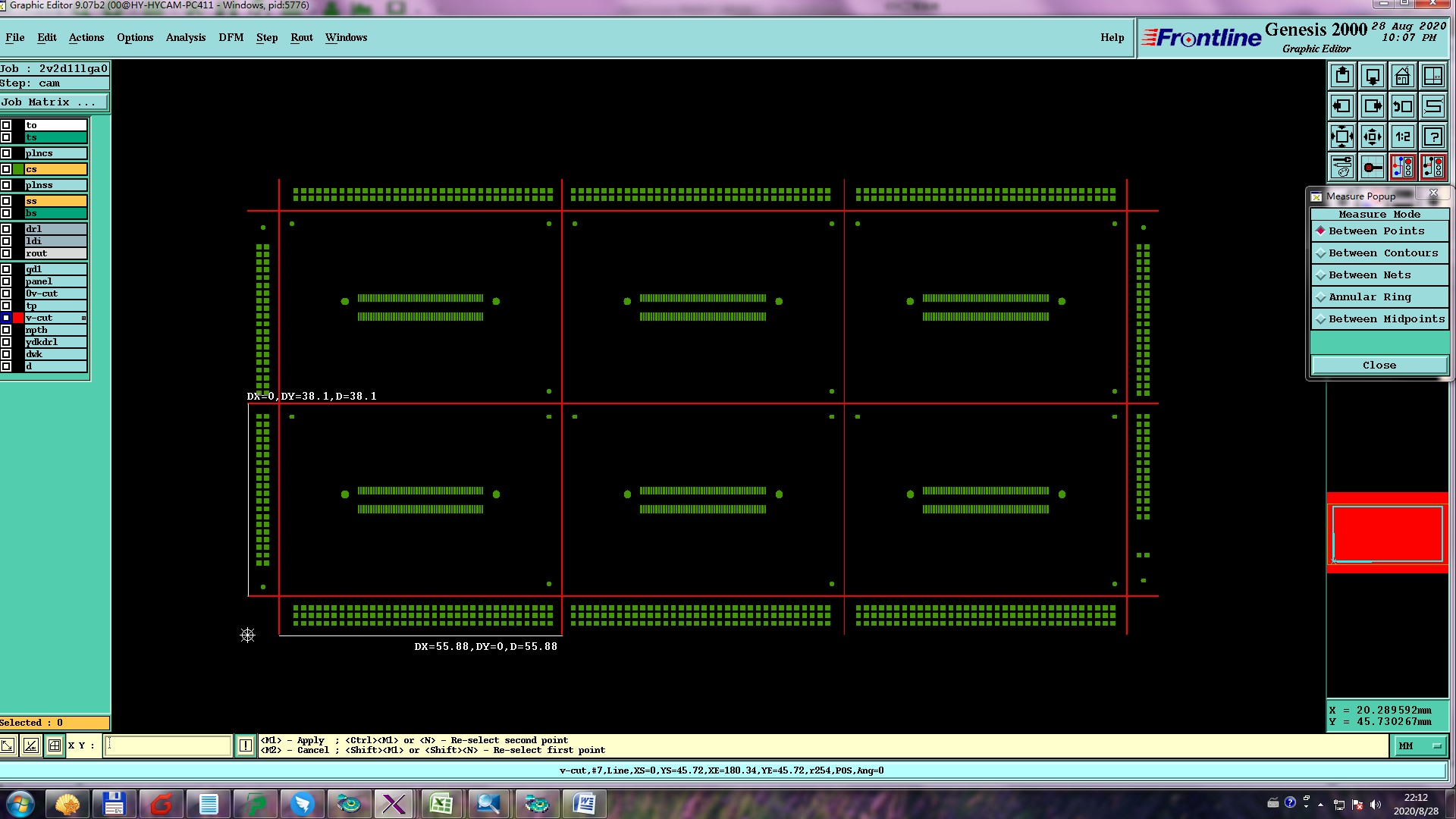Viewport: 1456px width, 819px height.
Task: Close the Measure Popup panel
Action: [1379, 366]
